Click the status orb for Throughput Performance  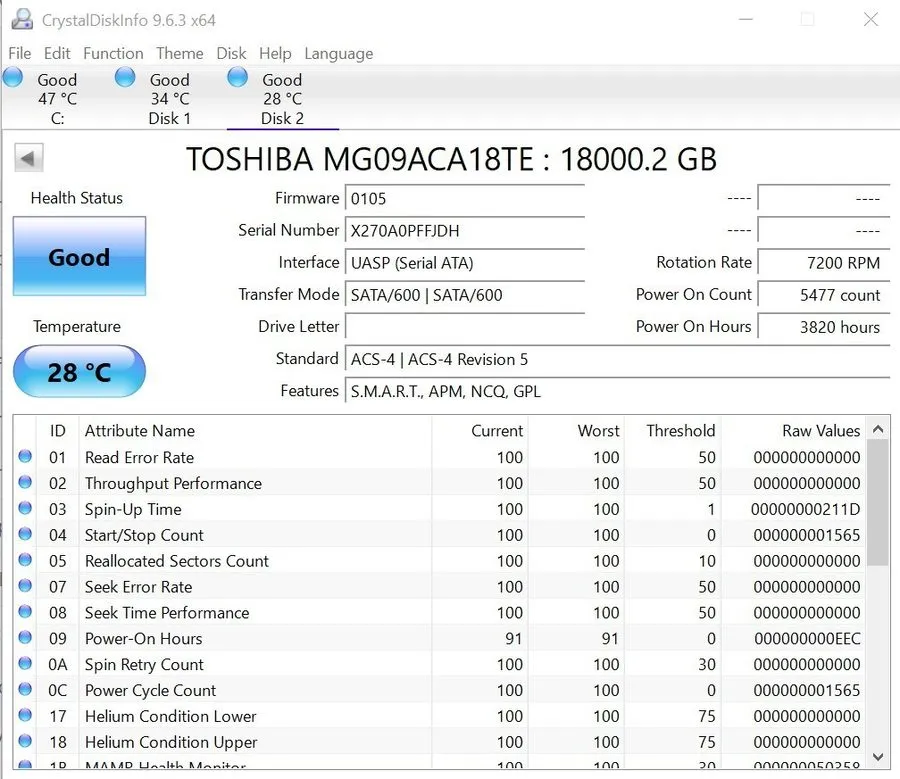point(25,482)
